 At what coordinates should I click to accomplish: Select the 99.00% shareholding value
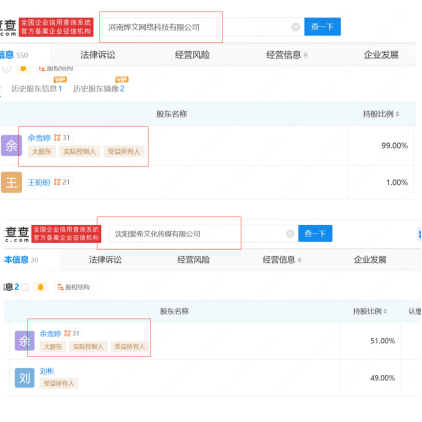pos(395,146)
